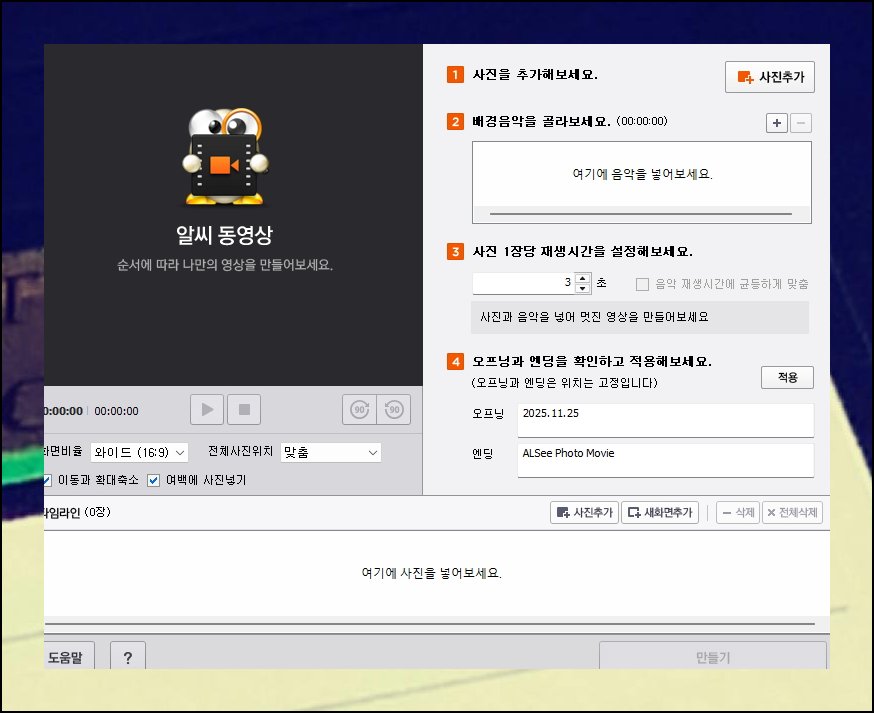Remove background music with minus button
Screen dimensions: 874x713
(800, 123)
